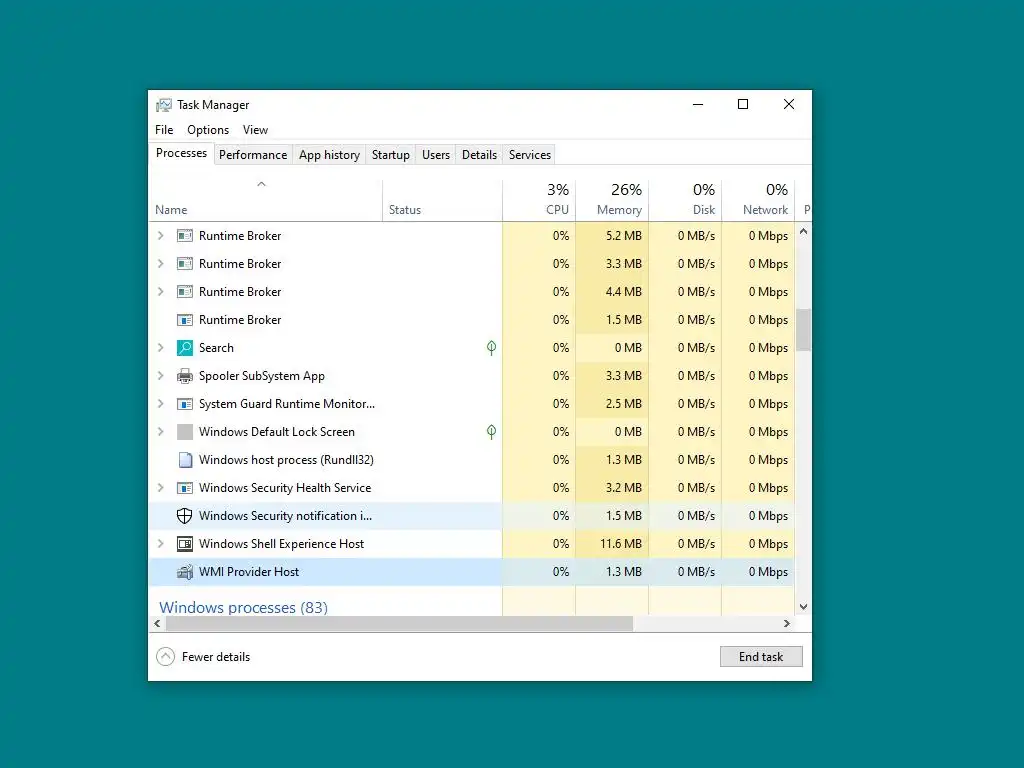Open the Options menu

point(208,130)
